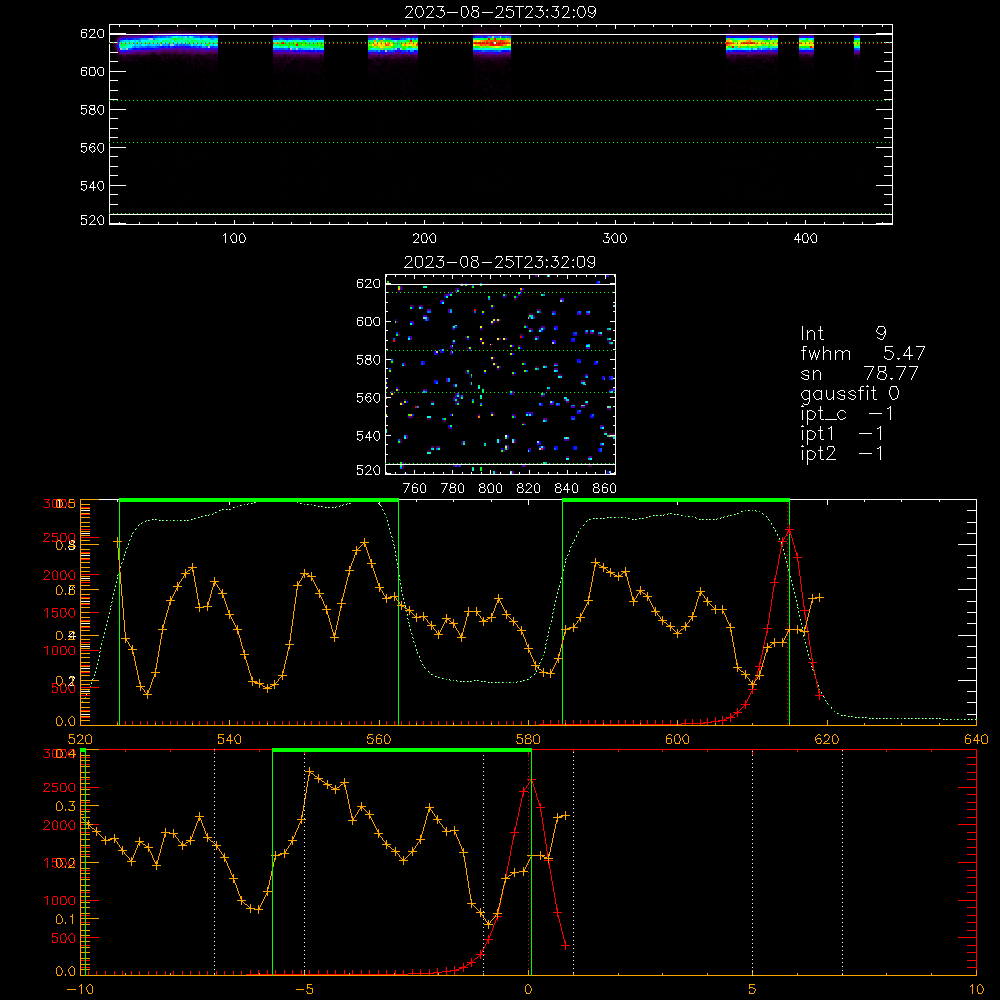Select the 'Int 9' readout line
Image resolution: width=1000 pixels, height=1000 pixels.
tap(843, 333)
